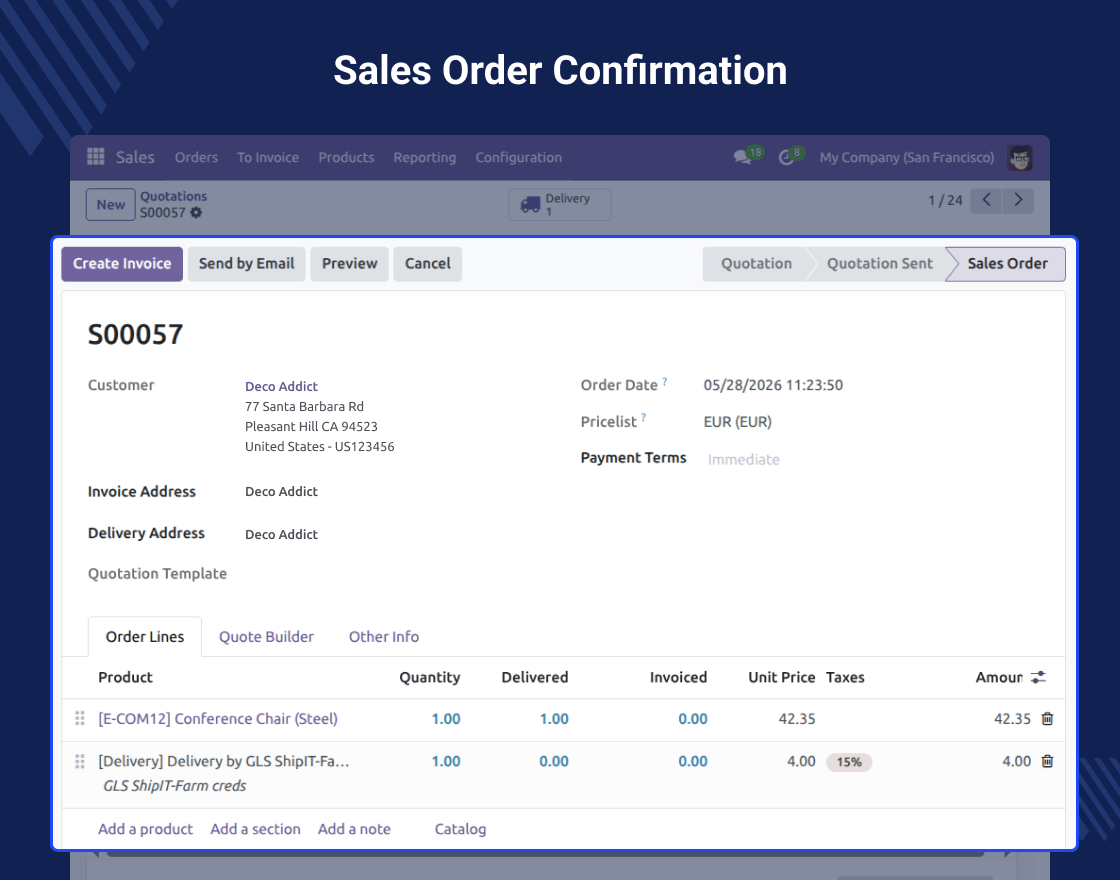Open the Quotations breadcrumb link
The height and width of the screenshot is (880, 1120).
tap(174, 196)
